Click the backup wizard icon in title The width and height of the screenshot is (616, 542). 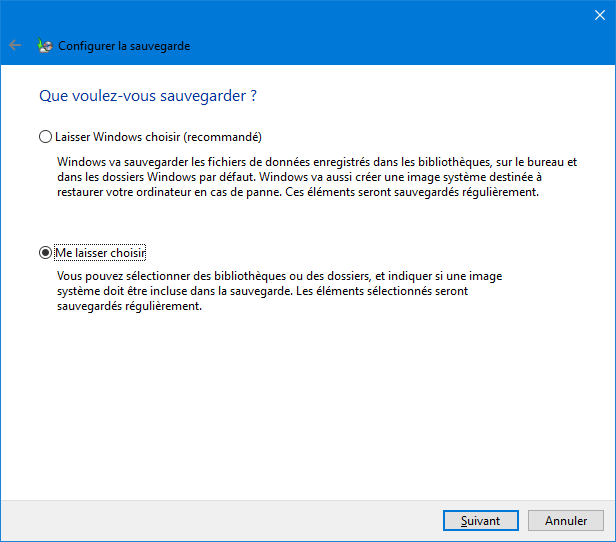point(45,46)
